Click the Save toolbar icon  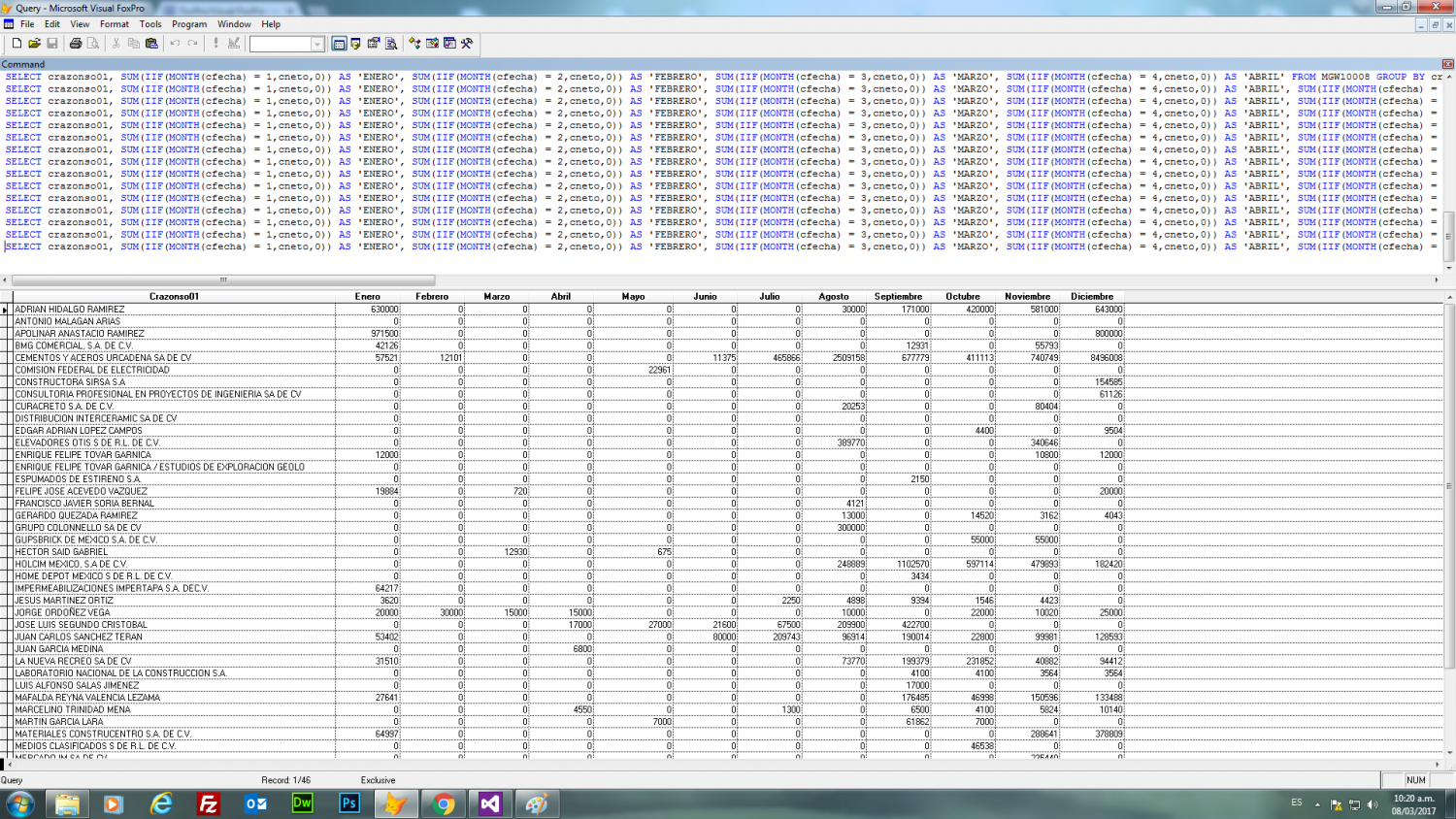[x=52, y=44]
